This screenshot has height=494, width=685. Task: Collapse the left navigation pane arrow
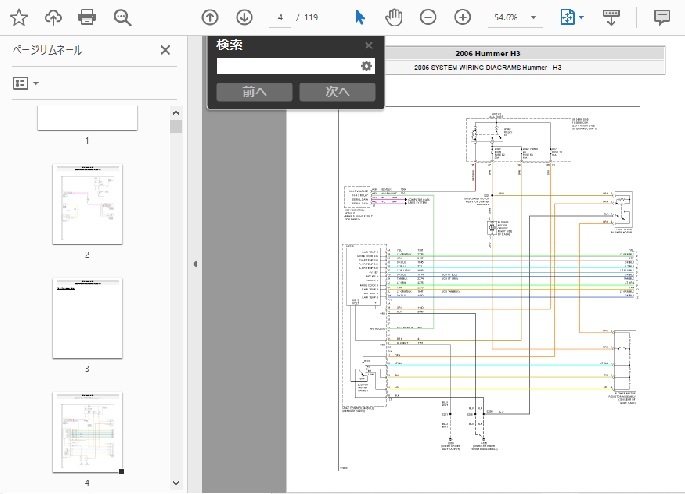(x=195, y=264)
